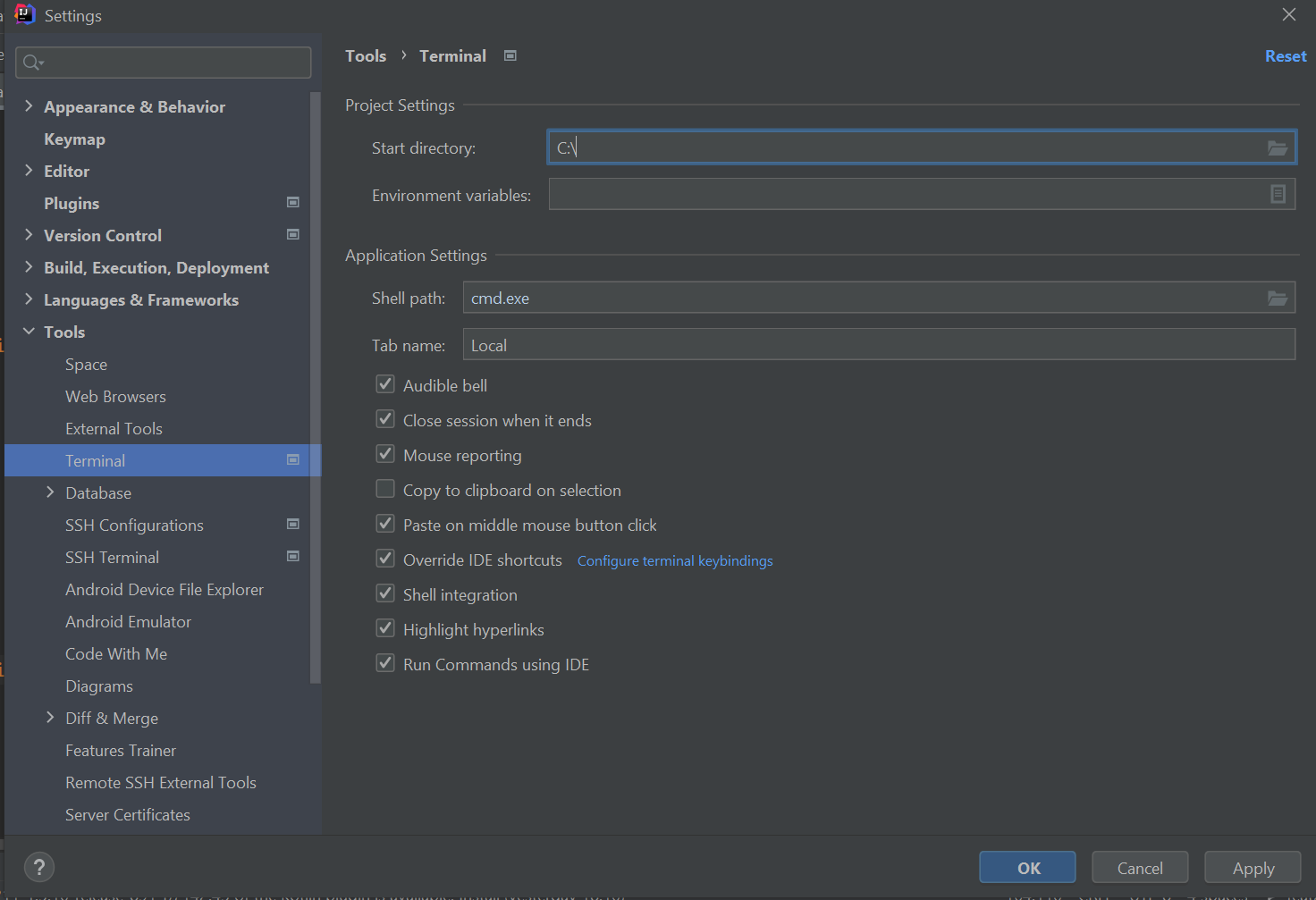1316x900 pixels.
Task: Open the Shell path folder browser
Action: (x=1277, y=298)
